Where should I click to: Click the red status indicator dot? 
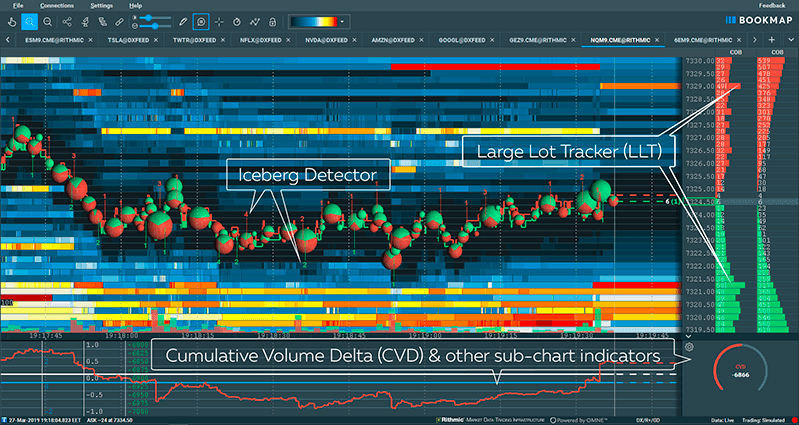pyautogui.click(x=794, y=420)
